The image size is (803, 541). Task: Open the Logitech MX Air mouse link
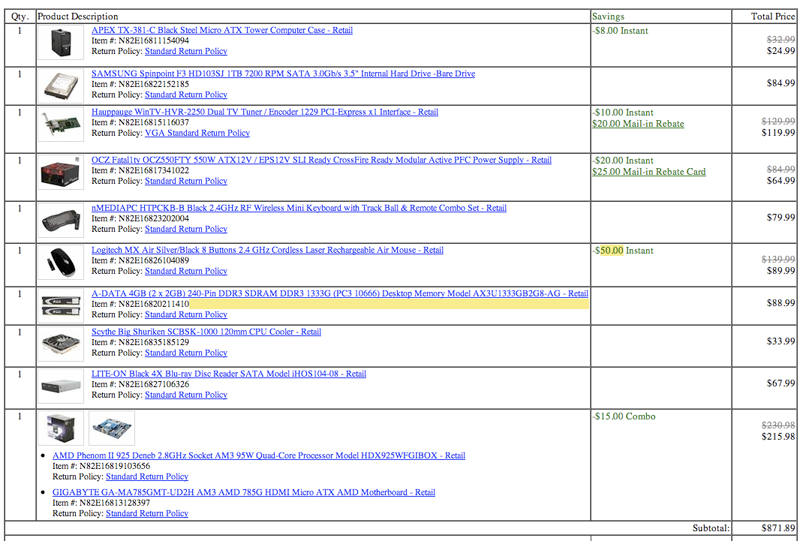267,250
